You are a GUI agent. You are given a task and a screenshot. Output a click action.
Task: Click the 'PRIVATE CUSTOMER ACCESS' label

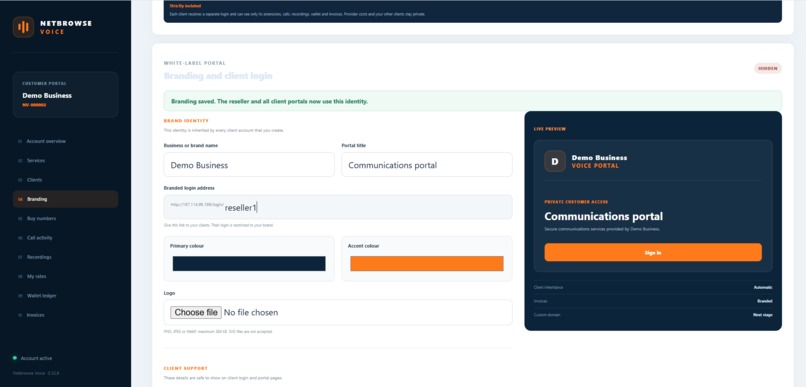click(x=576, y=202)
